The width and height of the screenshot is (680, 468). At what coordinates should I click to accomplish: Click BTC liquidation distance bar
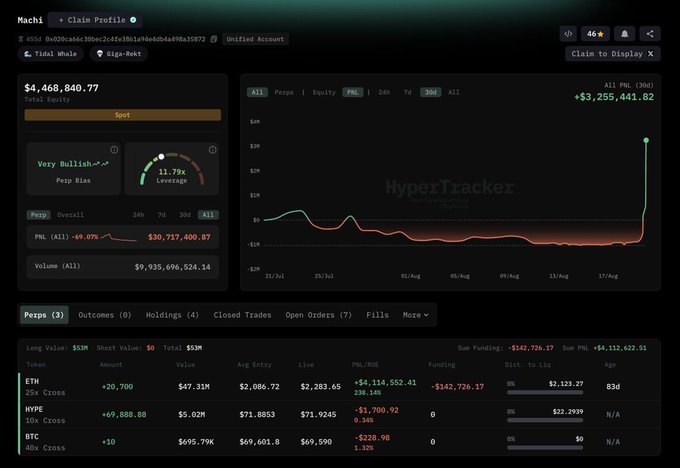coord(545,447)
